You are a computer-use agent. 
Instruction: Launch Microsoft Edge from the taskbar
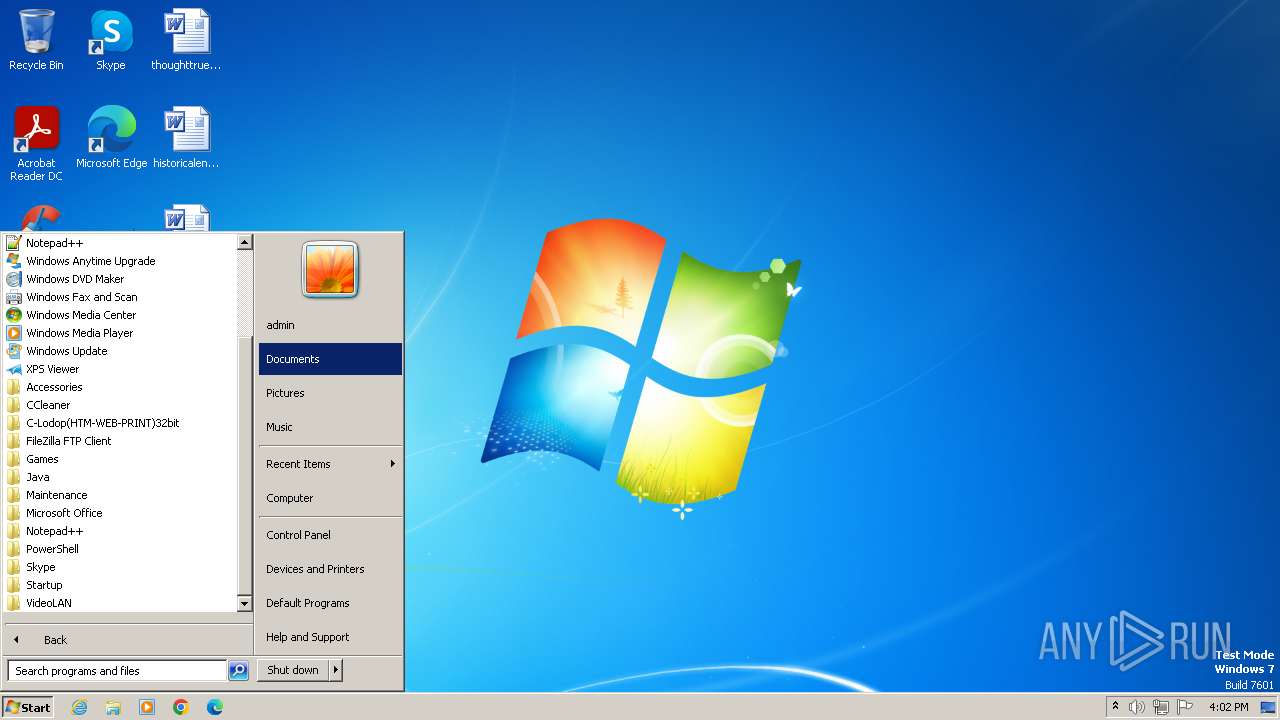click(215, 707)
